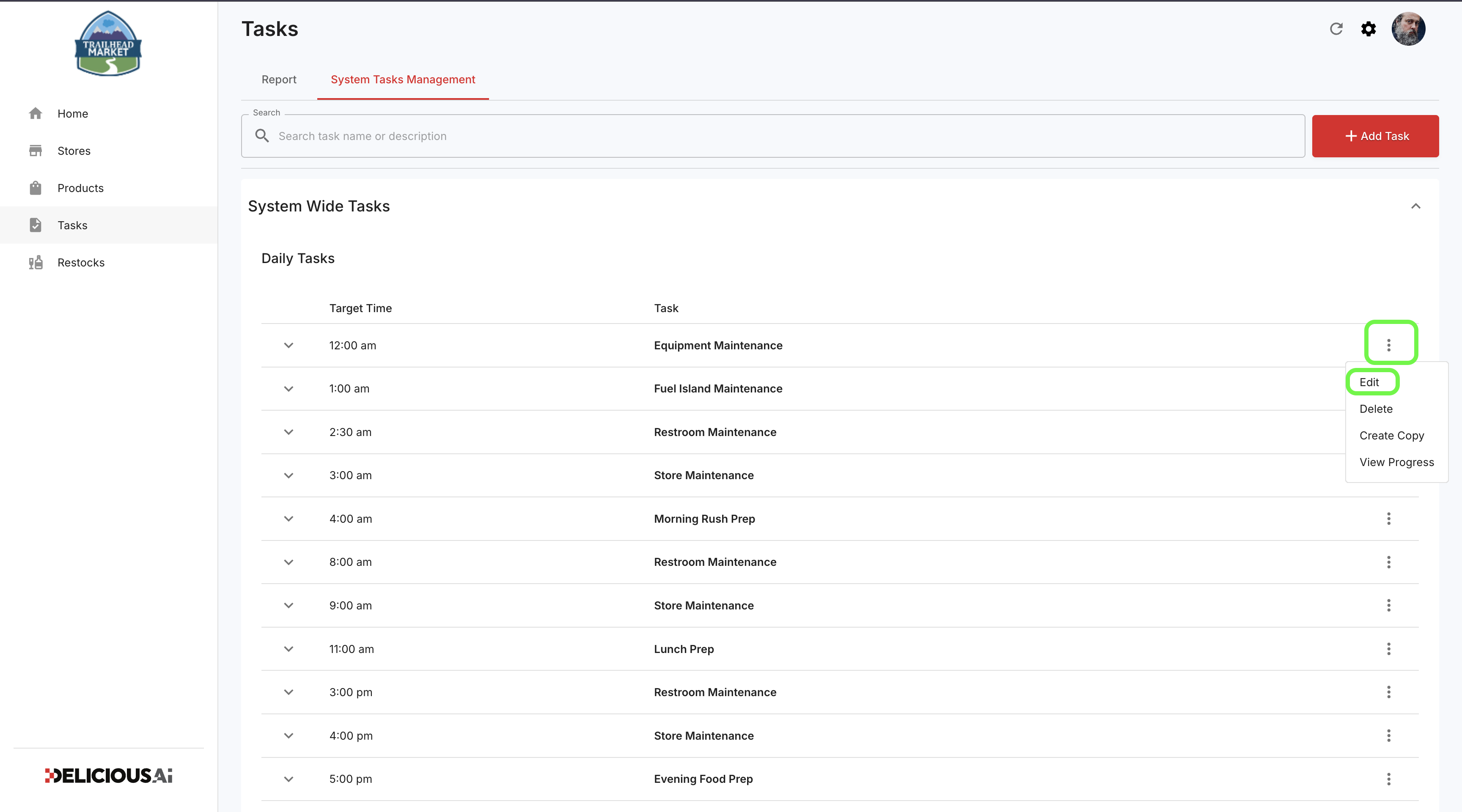Expand the Fuel Island Maintenance row
The width and height of the screenshot is (1462, 812).
click(x=289, y=389)
